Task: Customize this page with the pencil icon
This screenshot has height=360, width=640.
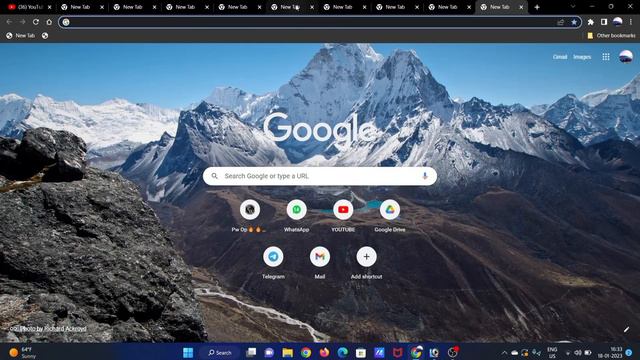Action: (x=626, y=329)
